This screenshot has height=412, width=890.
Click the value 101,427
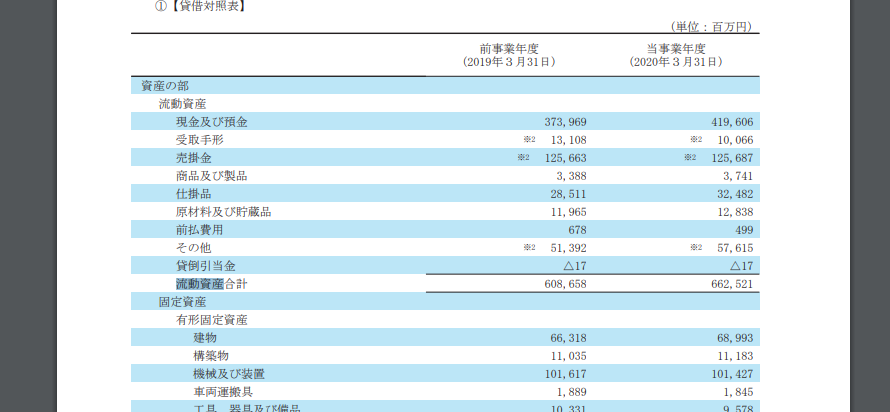tap(732, 373)
